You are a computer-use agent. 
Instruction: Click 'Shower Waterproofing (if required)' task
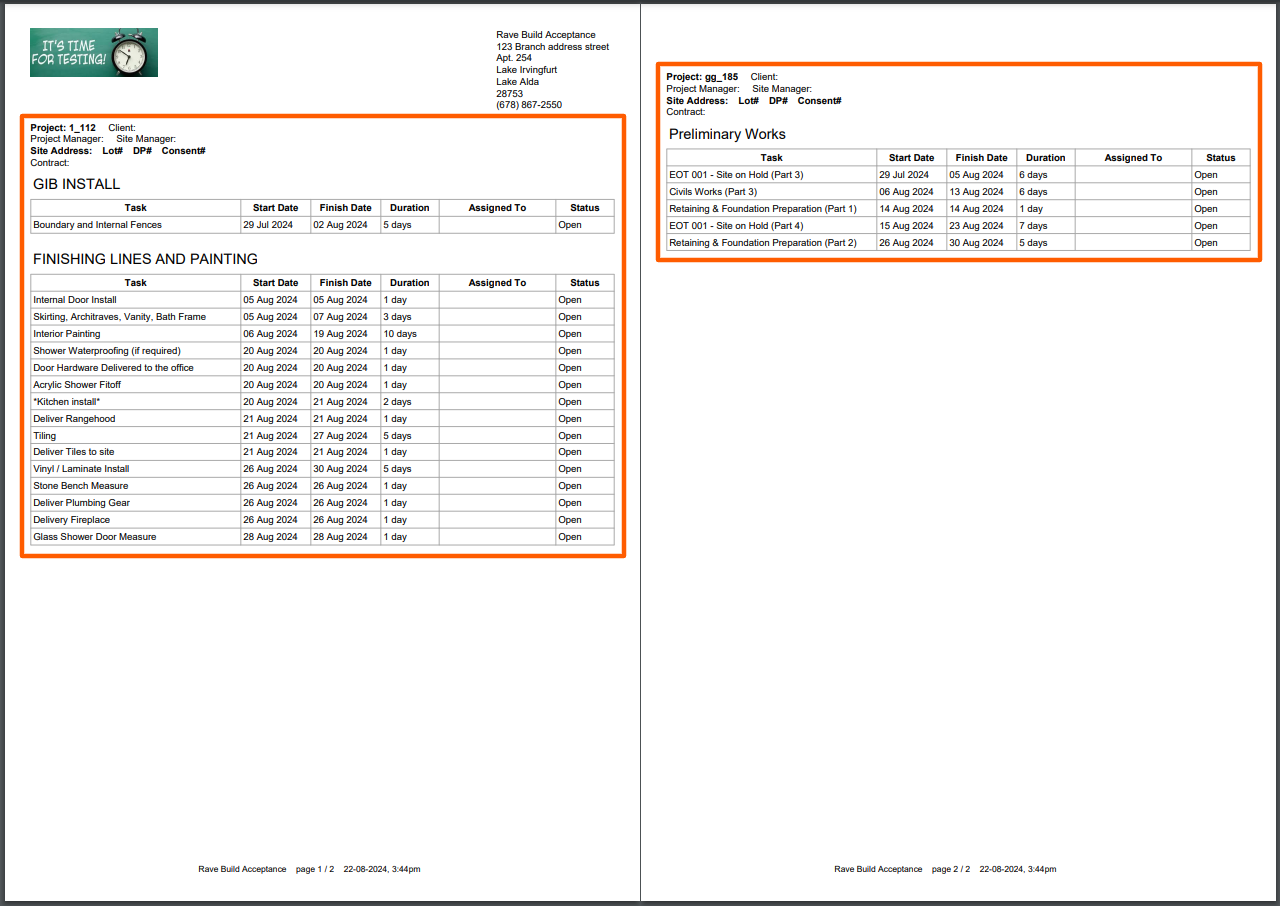point(107,351)
